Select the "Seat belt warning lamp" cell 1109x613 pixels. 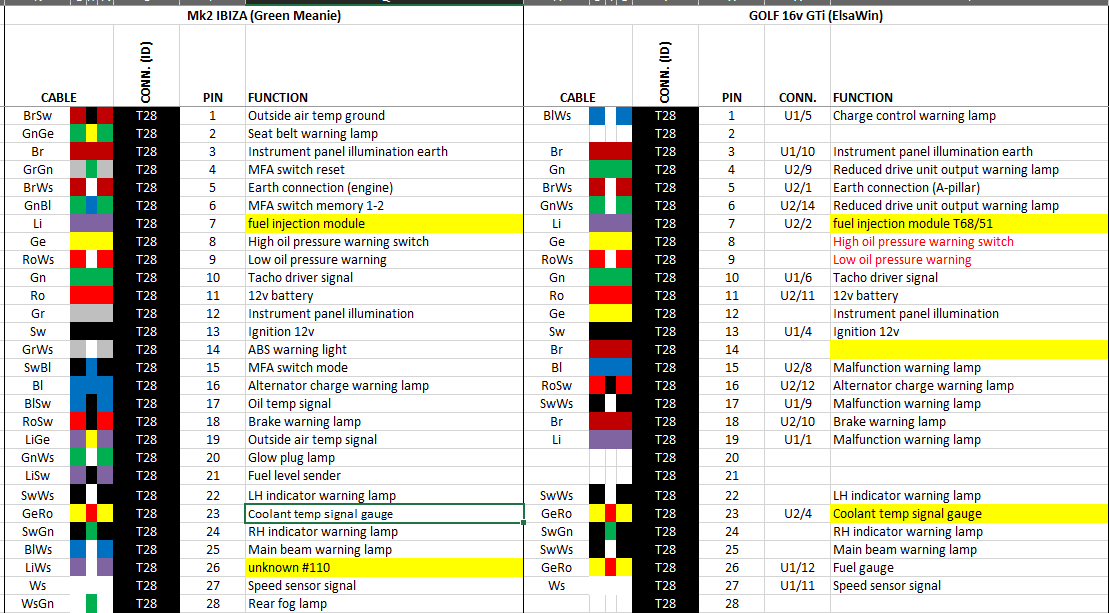pyautogui.click(x=384, y=134)
